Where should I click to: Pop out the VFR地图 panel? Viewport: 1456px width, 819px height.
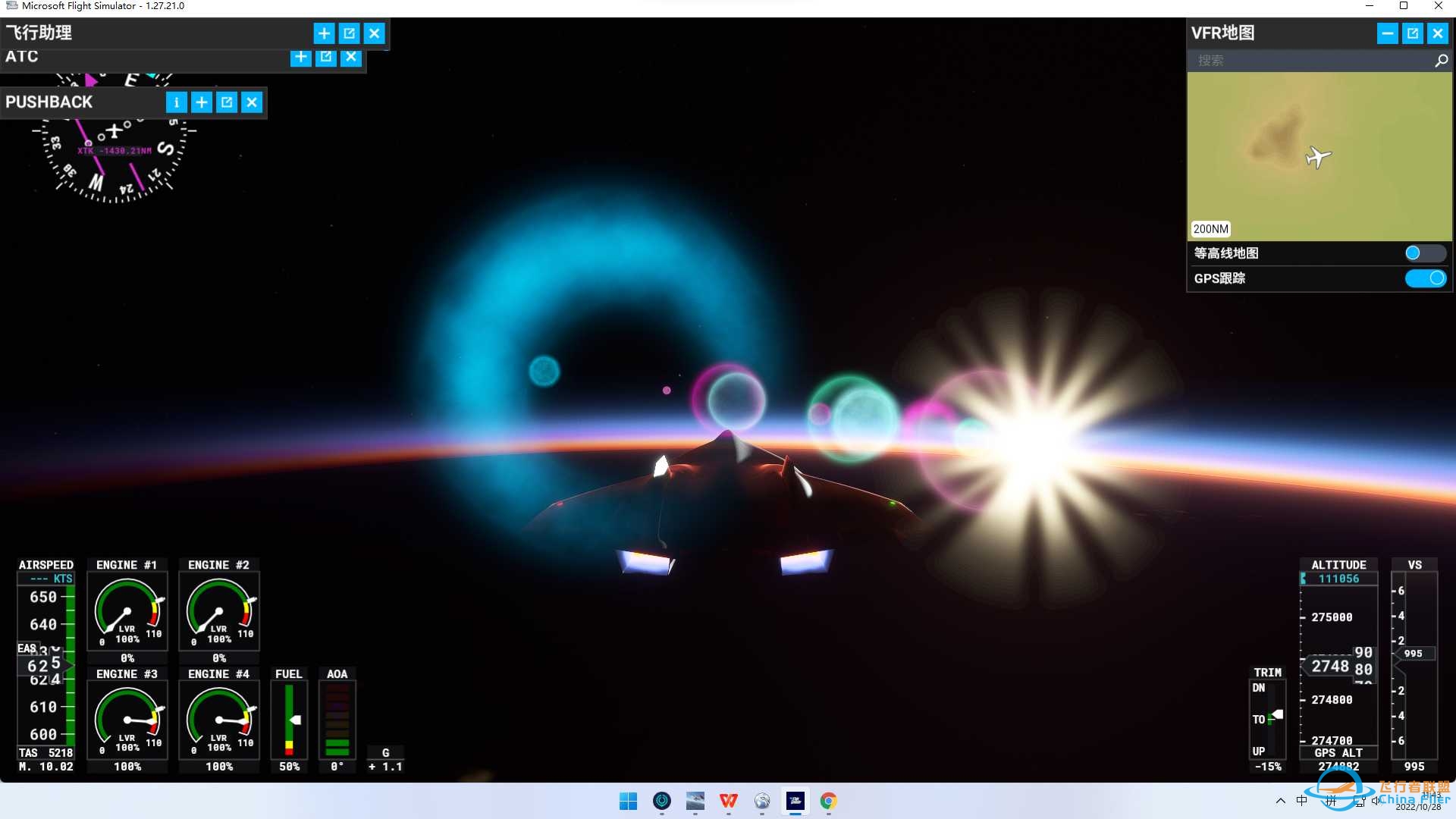(x=1412, y=33)
